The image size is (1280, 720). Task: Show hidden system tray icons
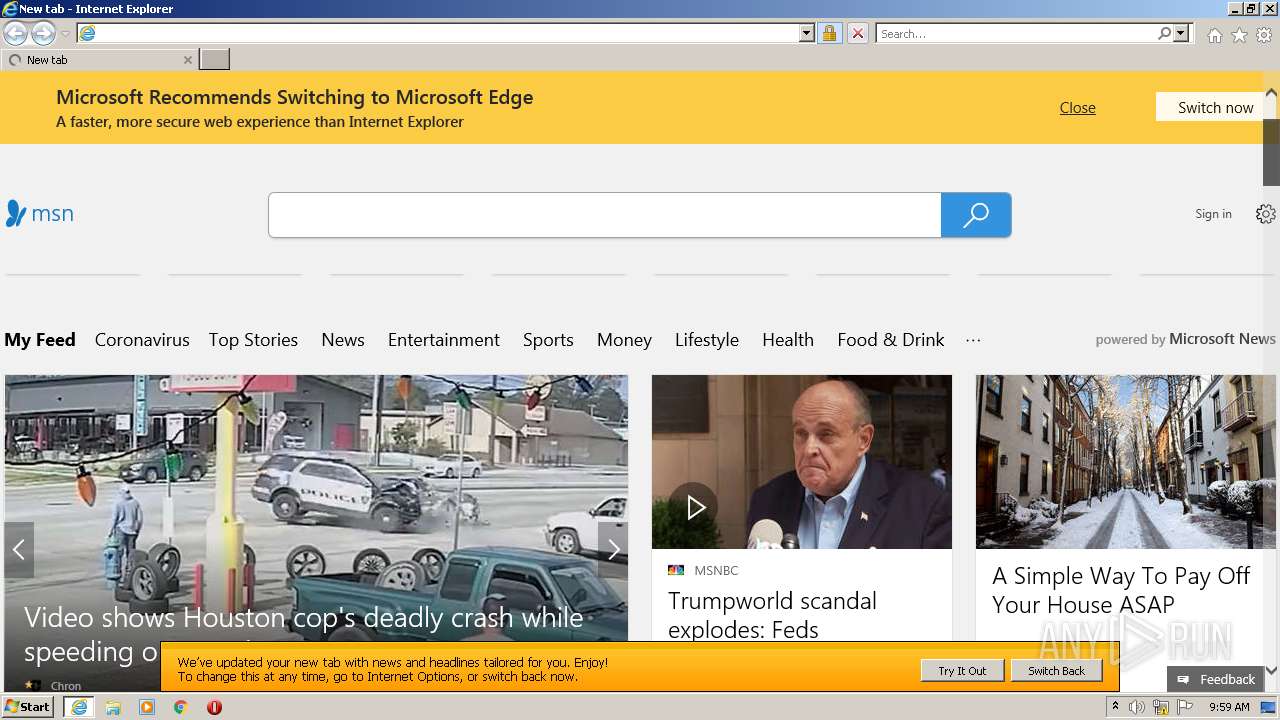1115,707
